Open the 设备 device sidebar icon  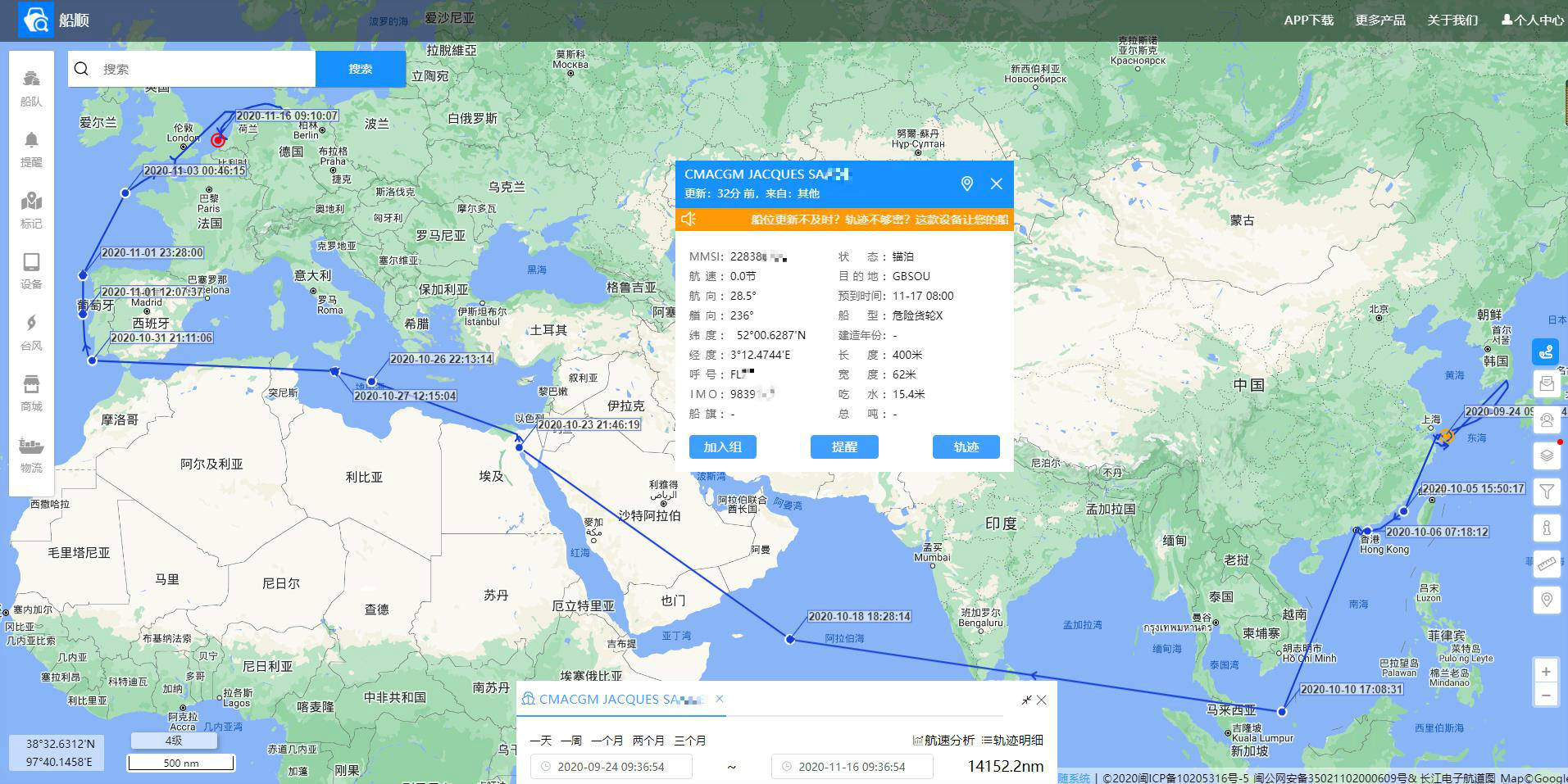tap(31, 271)
